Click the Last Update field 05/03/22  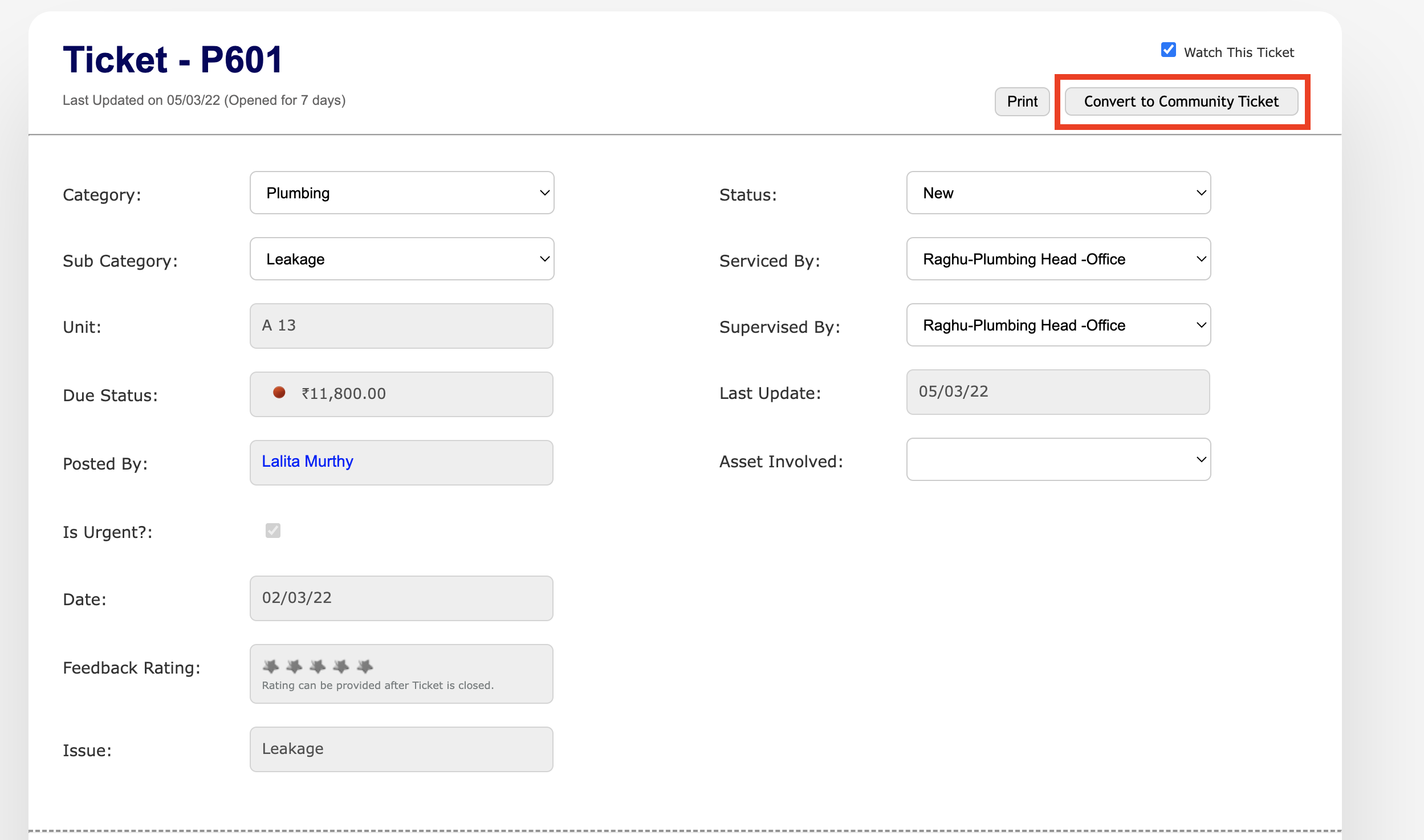1058,392
